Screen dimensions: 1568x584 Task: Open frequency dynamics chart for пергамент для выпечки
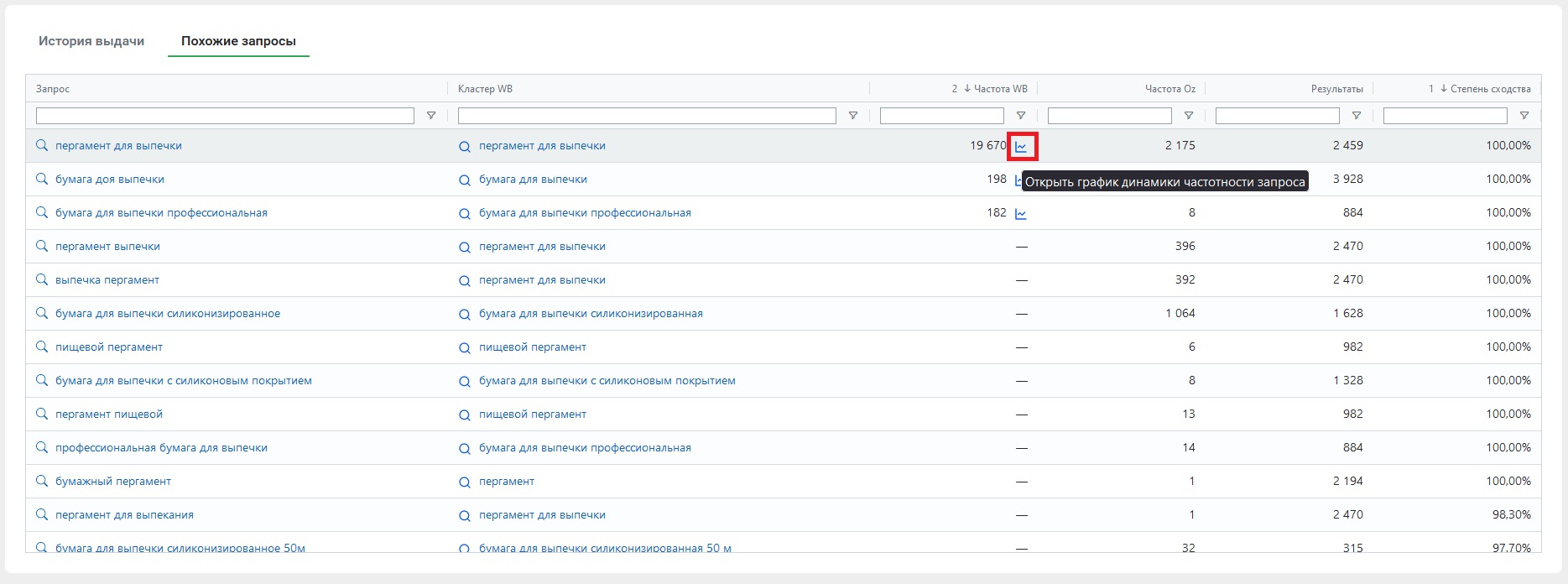click(1021, 146)
